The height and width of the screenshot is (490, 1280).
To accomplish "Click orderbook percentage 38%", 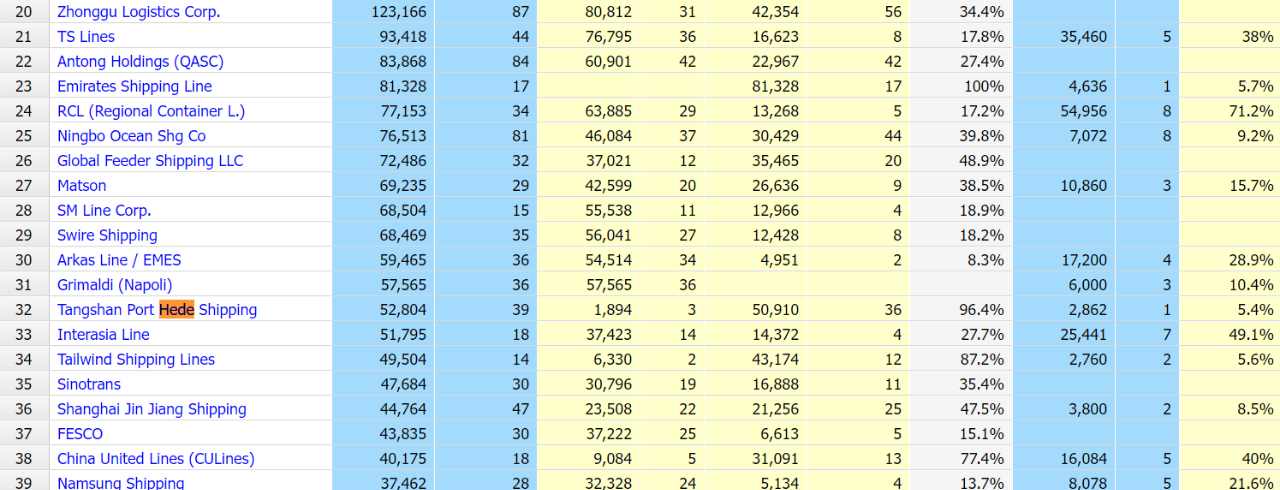I will [x=1259, y=37].
